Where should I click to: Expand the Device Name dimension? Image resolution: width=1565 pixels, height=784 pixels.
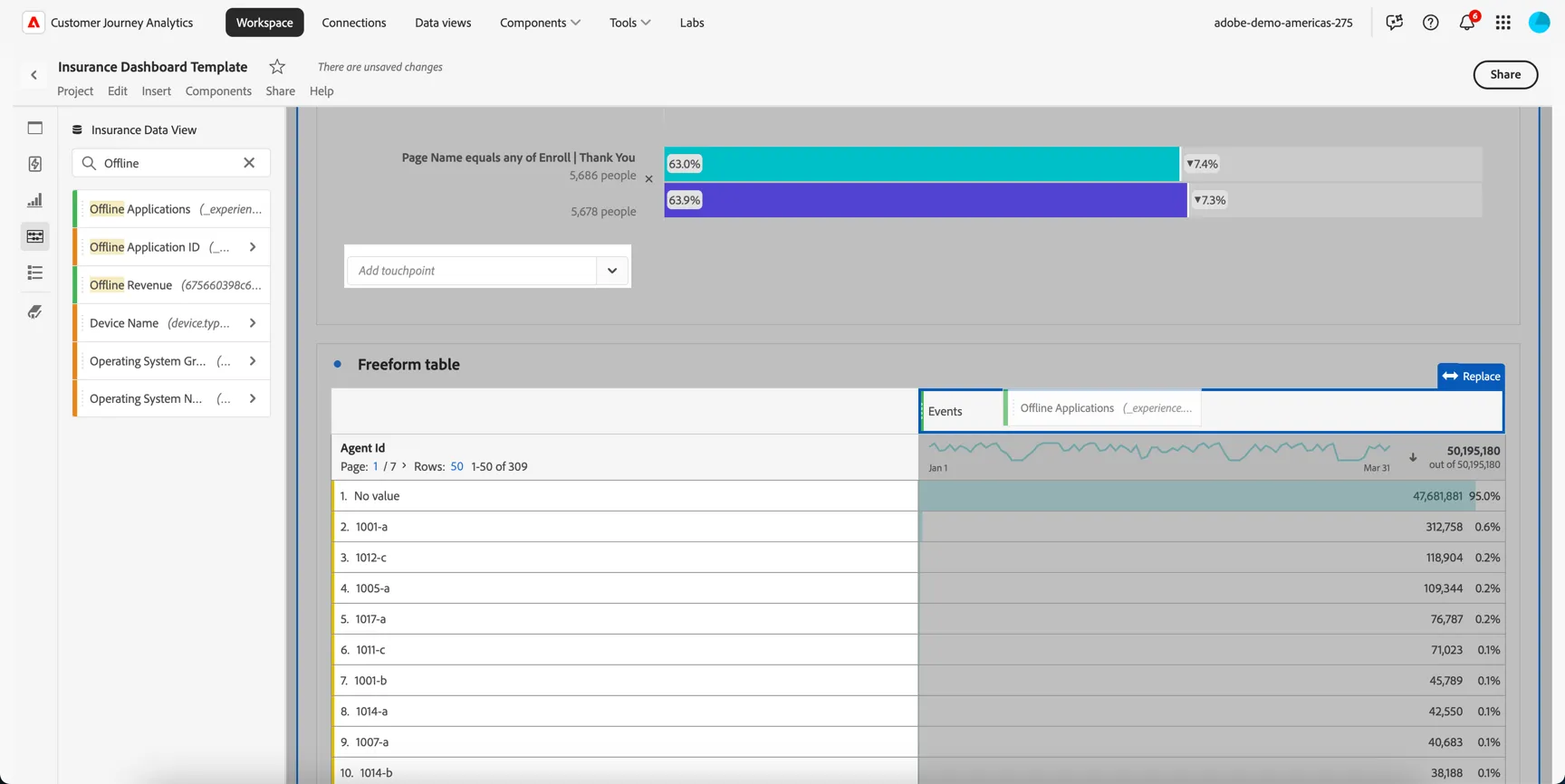pyautogui.click(x=253, y=323)
